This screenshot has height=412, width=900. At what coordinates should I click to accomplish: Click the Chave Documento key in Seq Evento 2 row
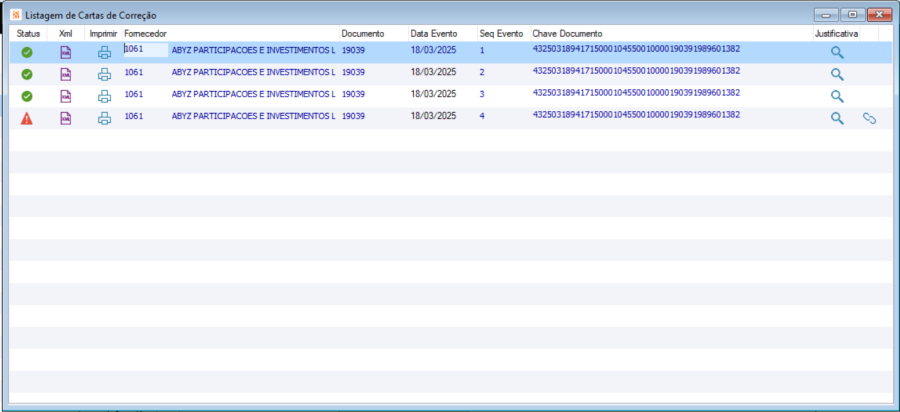point(637,71)
